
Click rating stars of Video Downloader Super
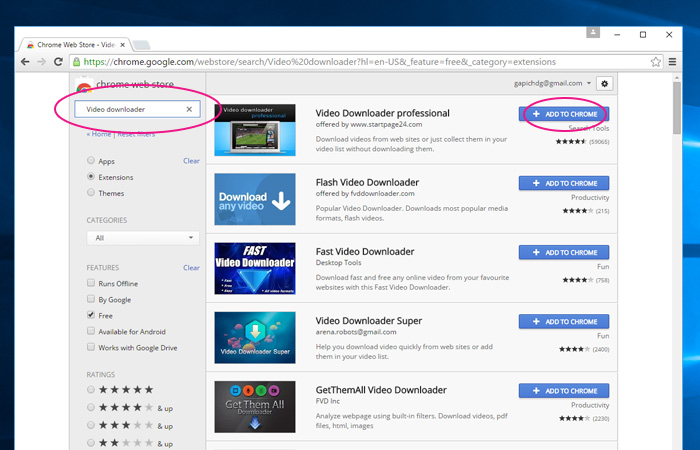(575, 349)
